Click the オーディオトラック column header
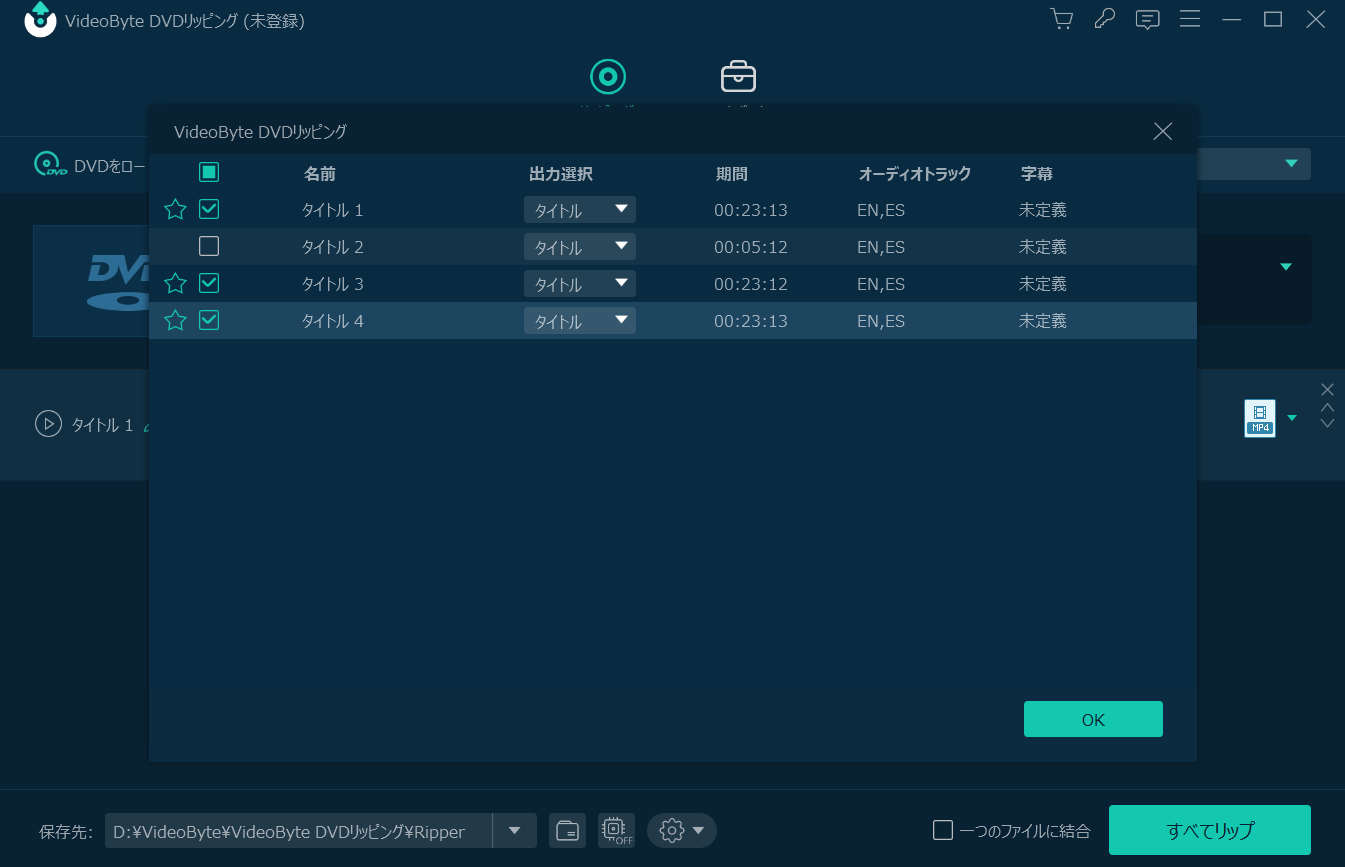1345x867 pixels. pyautogui.click(x=915, y=173)
